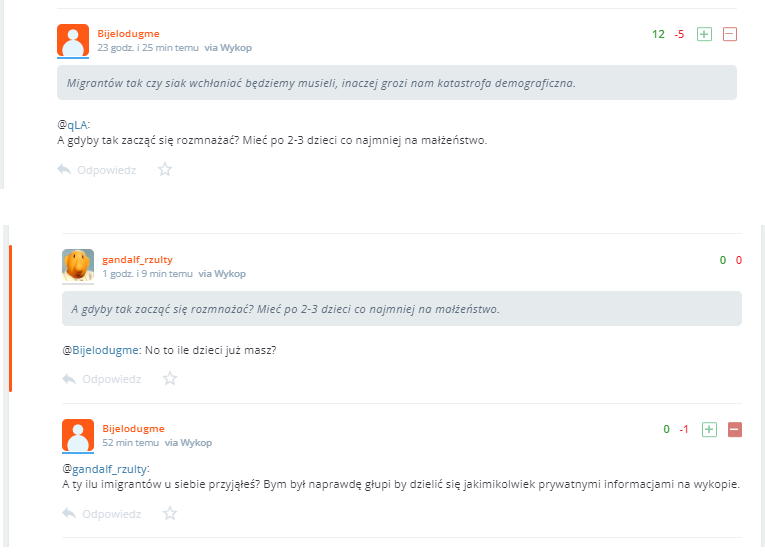Star gandalf_rzulty's comment
This screenshot has height=556, width=765.
pos(170,379)
